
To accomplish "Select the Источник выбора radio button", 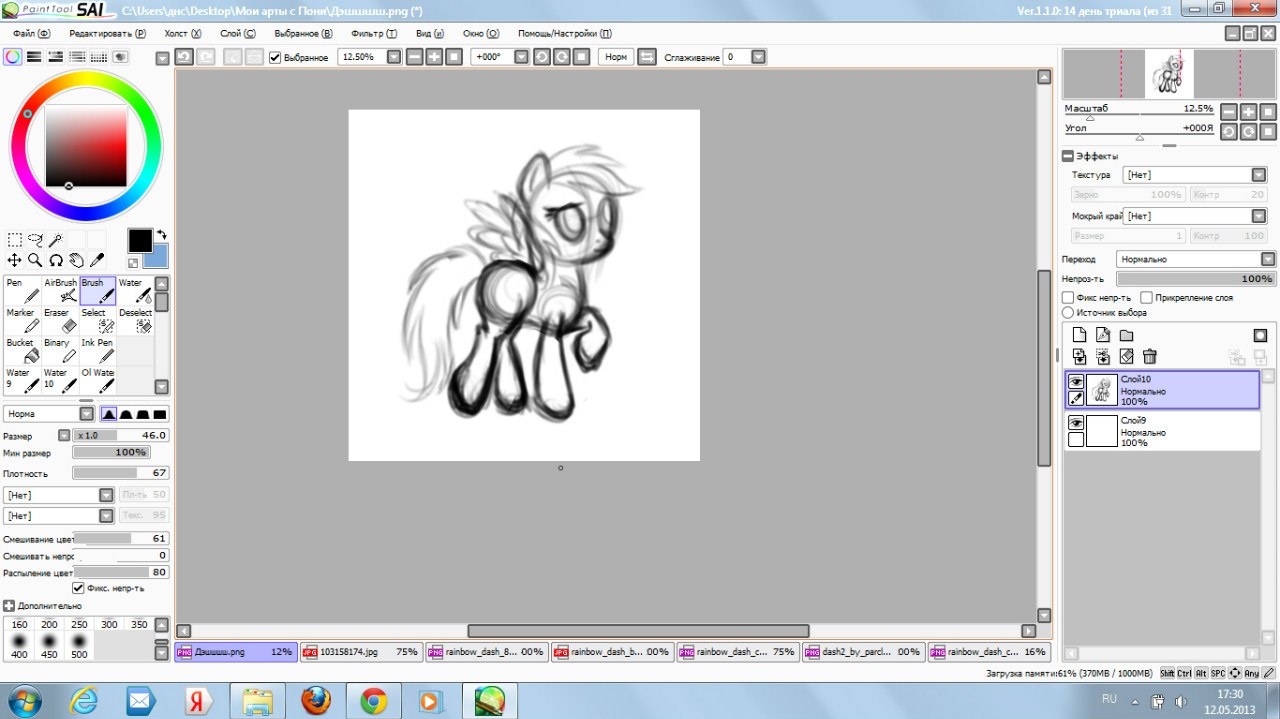I will (1068, 313).
